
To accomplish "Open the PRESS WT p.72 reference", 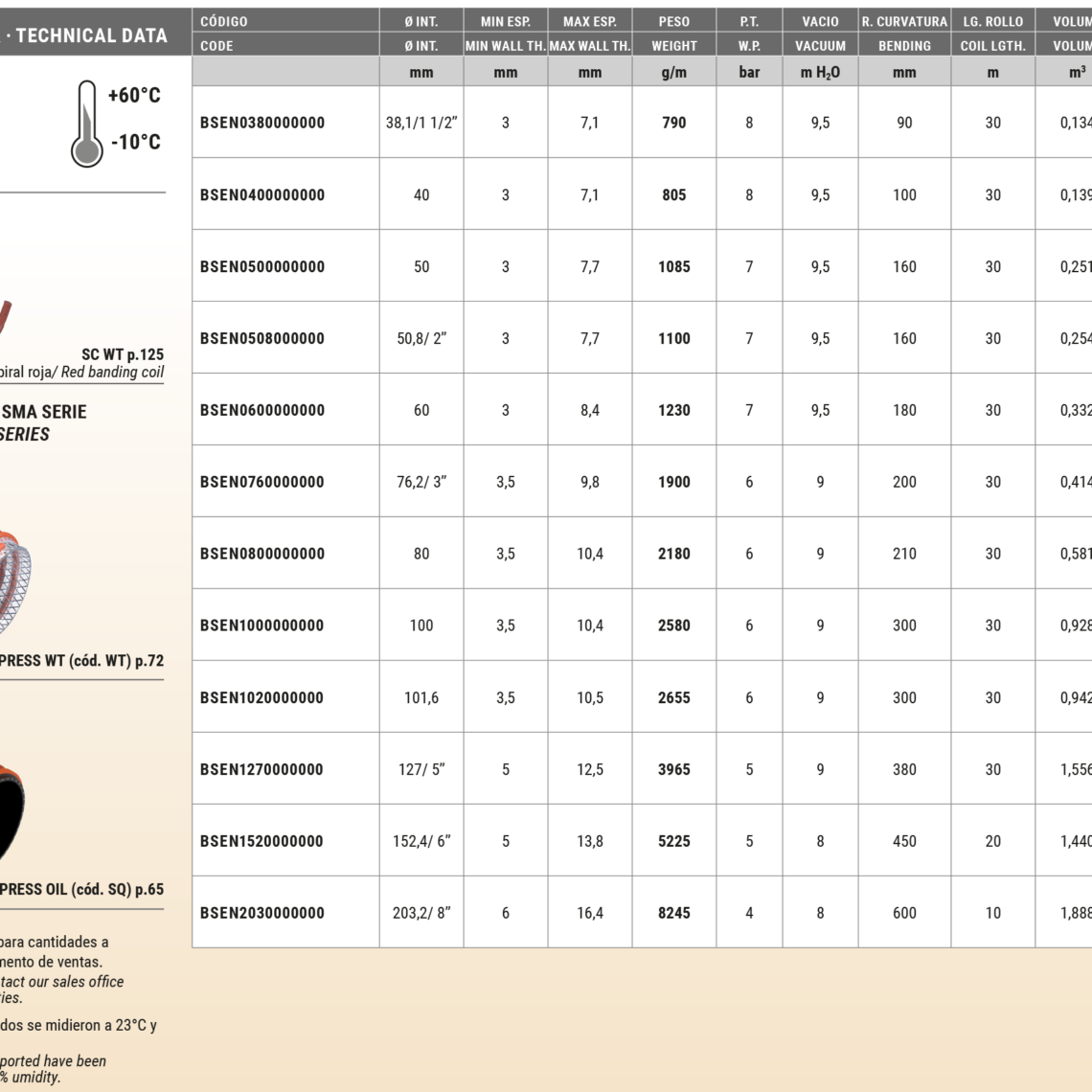I will pos(81,661).
